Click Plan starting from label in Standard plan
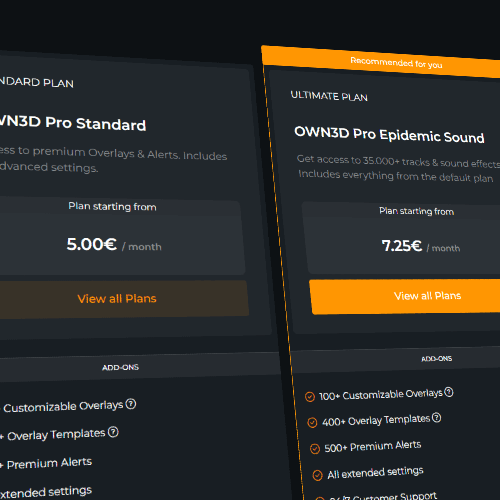500x500 pixels. click(x=112, y=206)
